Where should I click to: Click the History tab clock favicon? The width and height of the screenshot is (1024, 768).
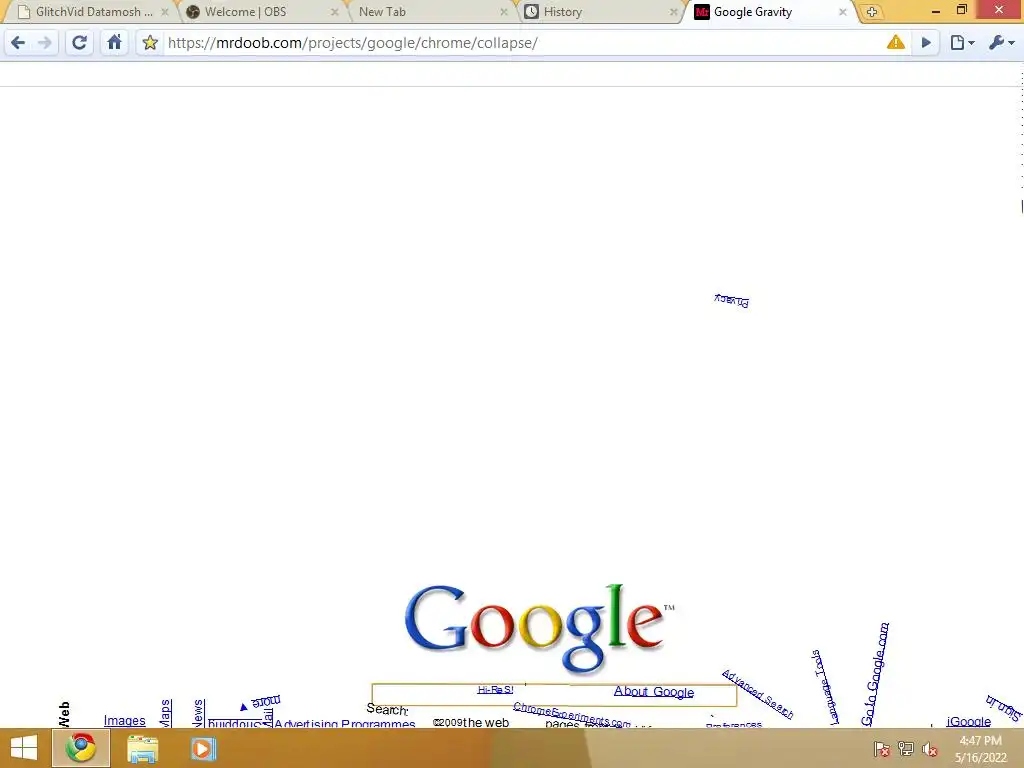pos(532,12)
